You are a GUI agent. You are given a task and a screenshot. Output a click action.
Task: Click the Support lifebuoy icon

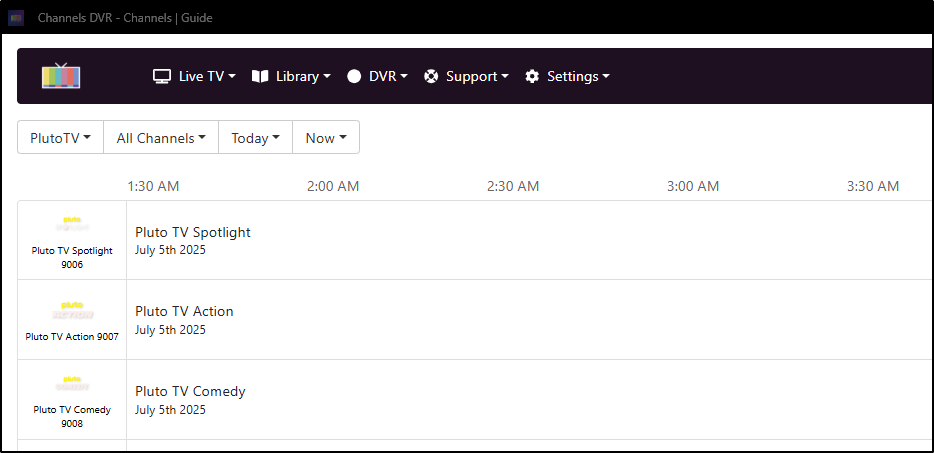coord(431,76)
